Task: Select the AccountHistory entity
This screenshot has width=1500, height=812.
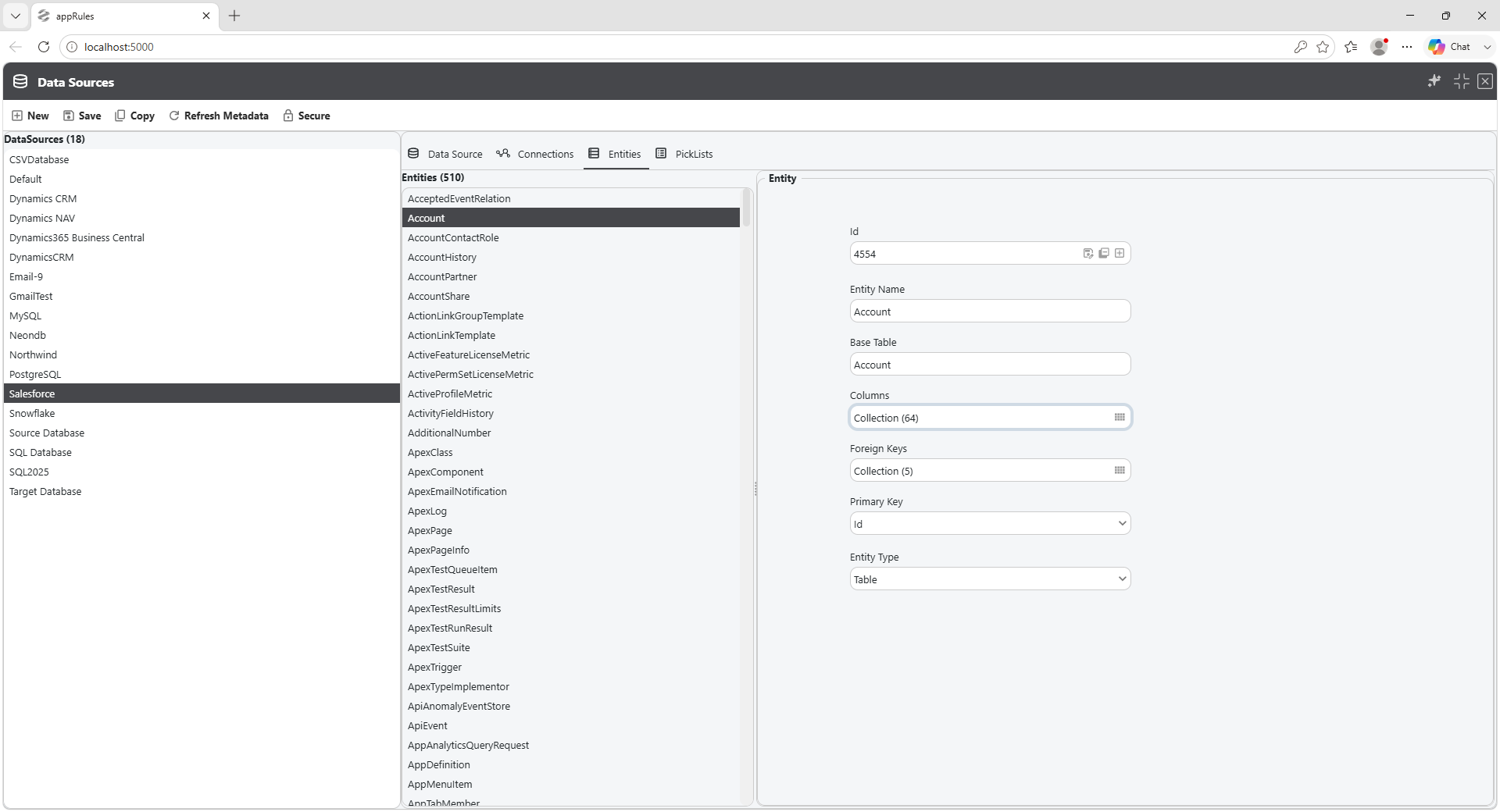Action: point(571,257)
